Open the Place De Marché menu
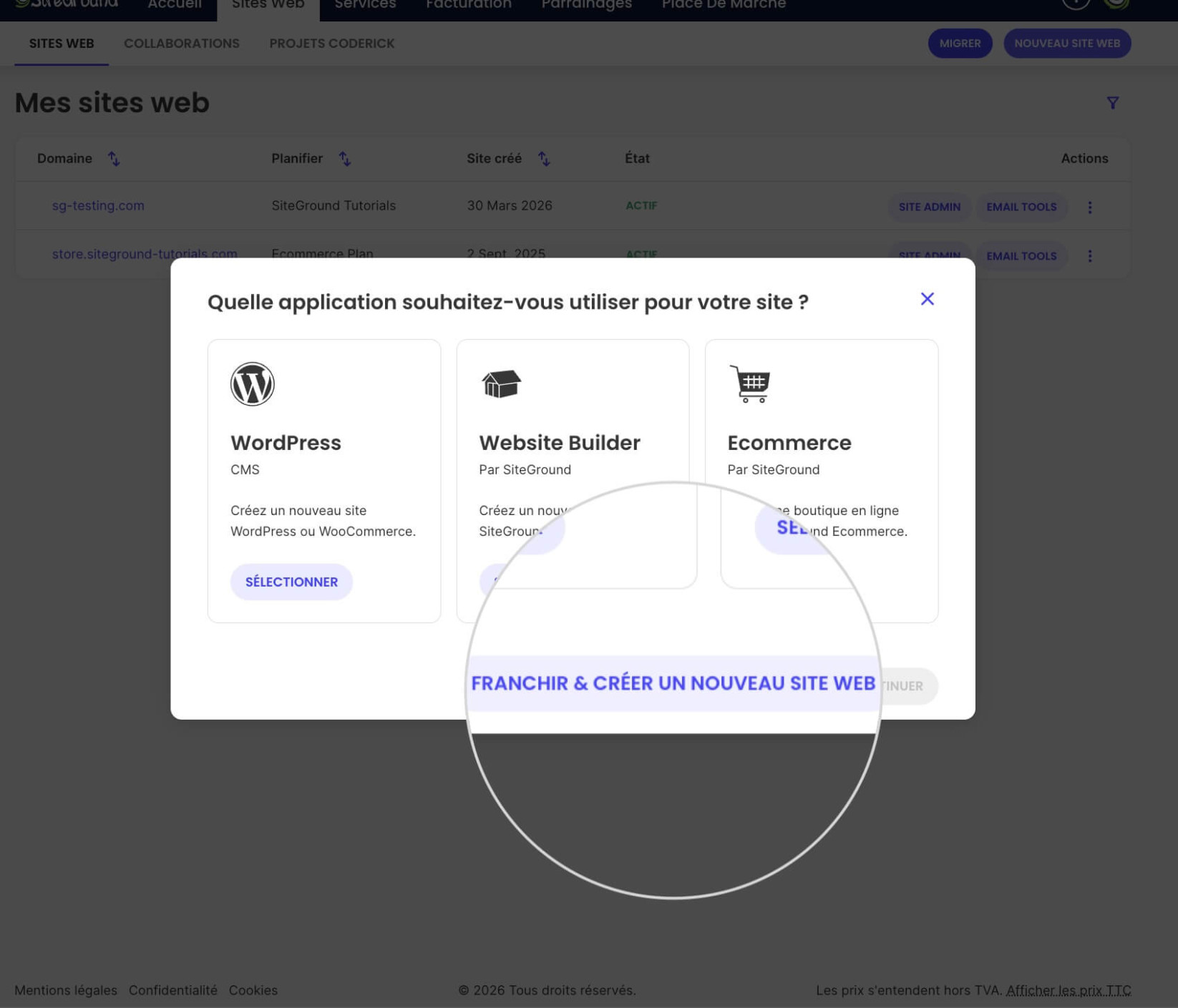 [x=724, y=4]
